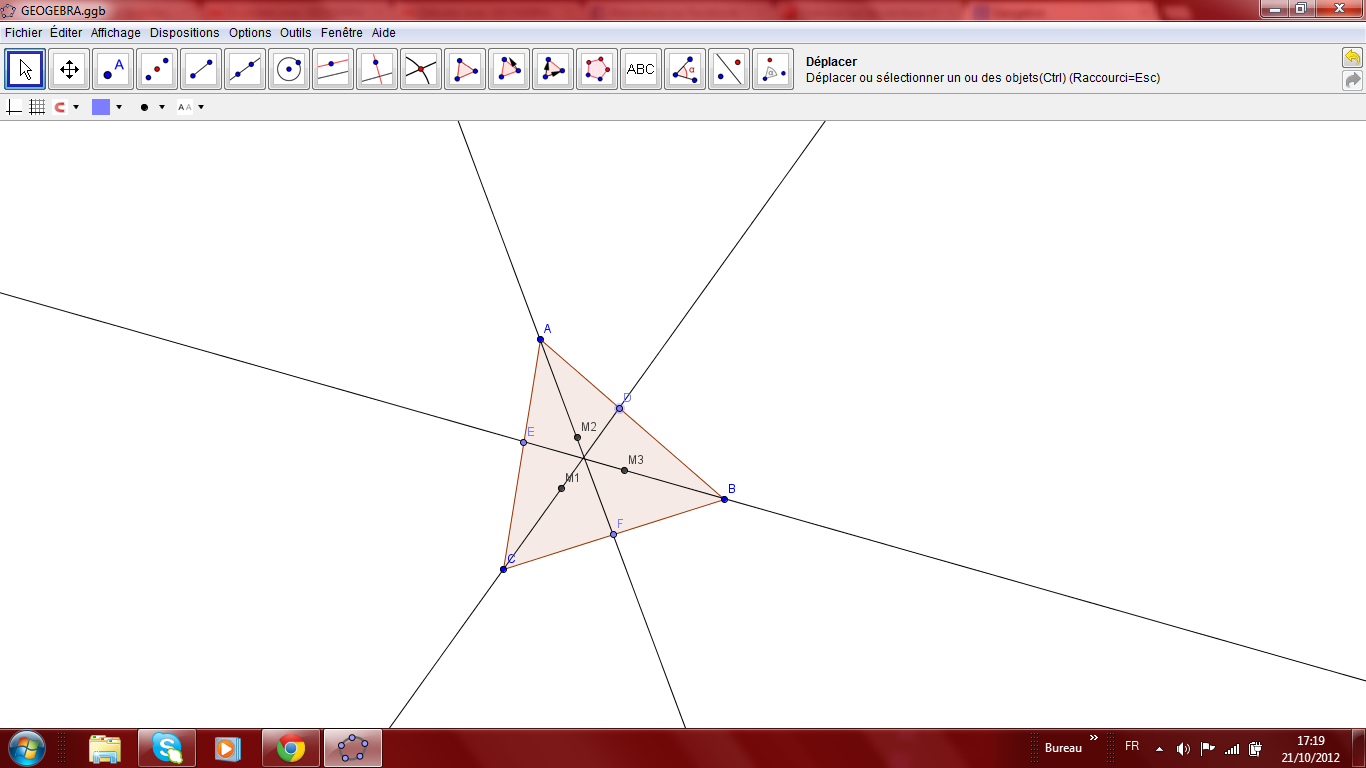
Task: Select the Move Graphics View cross-arrows tool
Action: pyautogui.click(x=70, y=69)
